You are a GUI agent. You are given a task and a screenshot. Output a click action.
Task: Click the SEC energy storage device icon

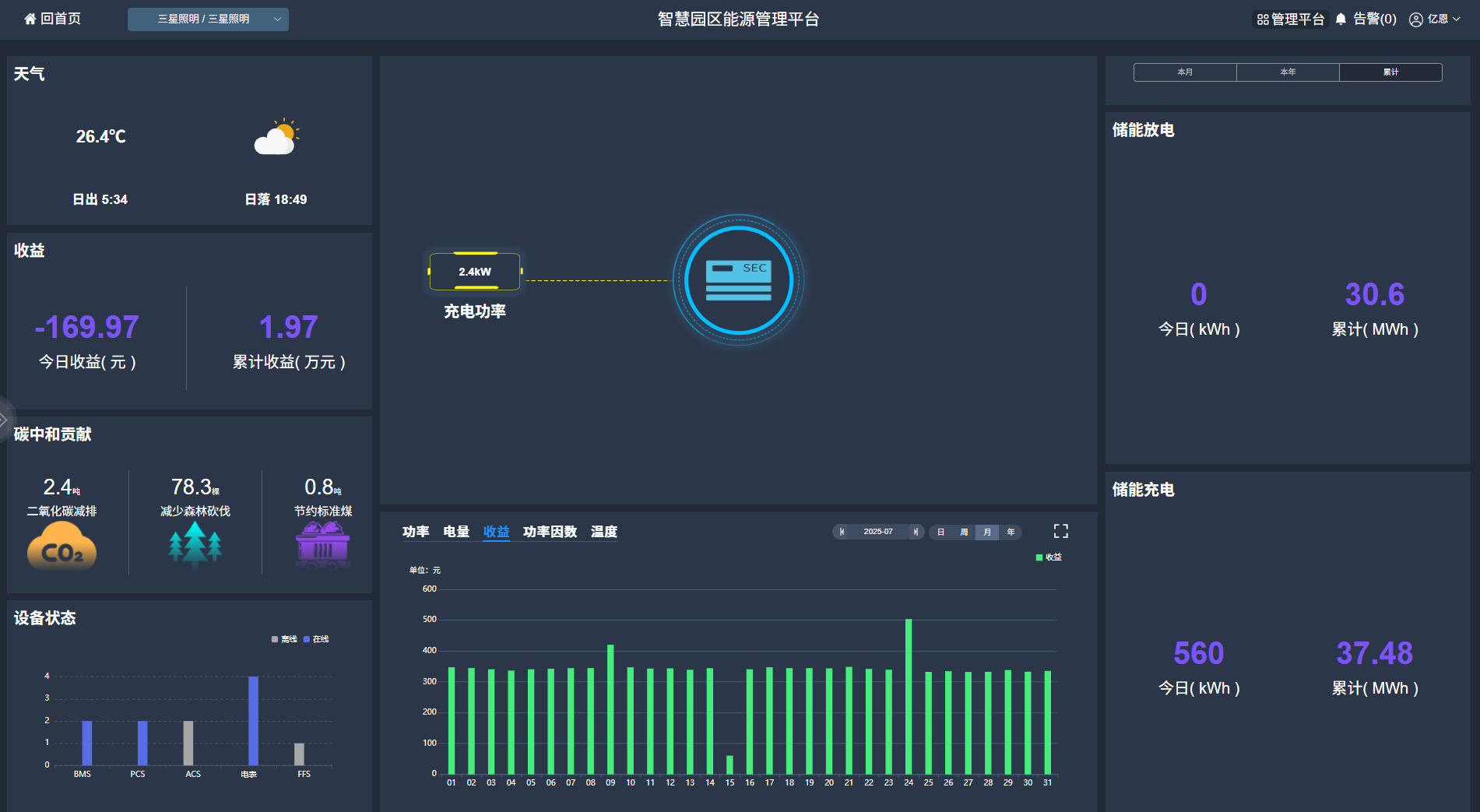(738, 280)
